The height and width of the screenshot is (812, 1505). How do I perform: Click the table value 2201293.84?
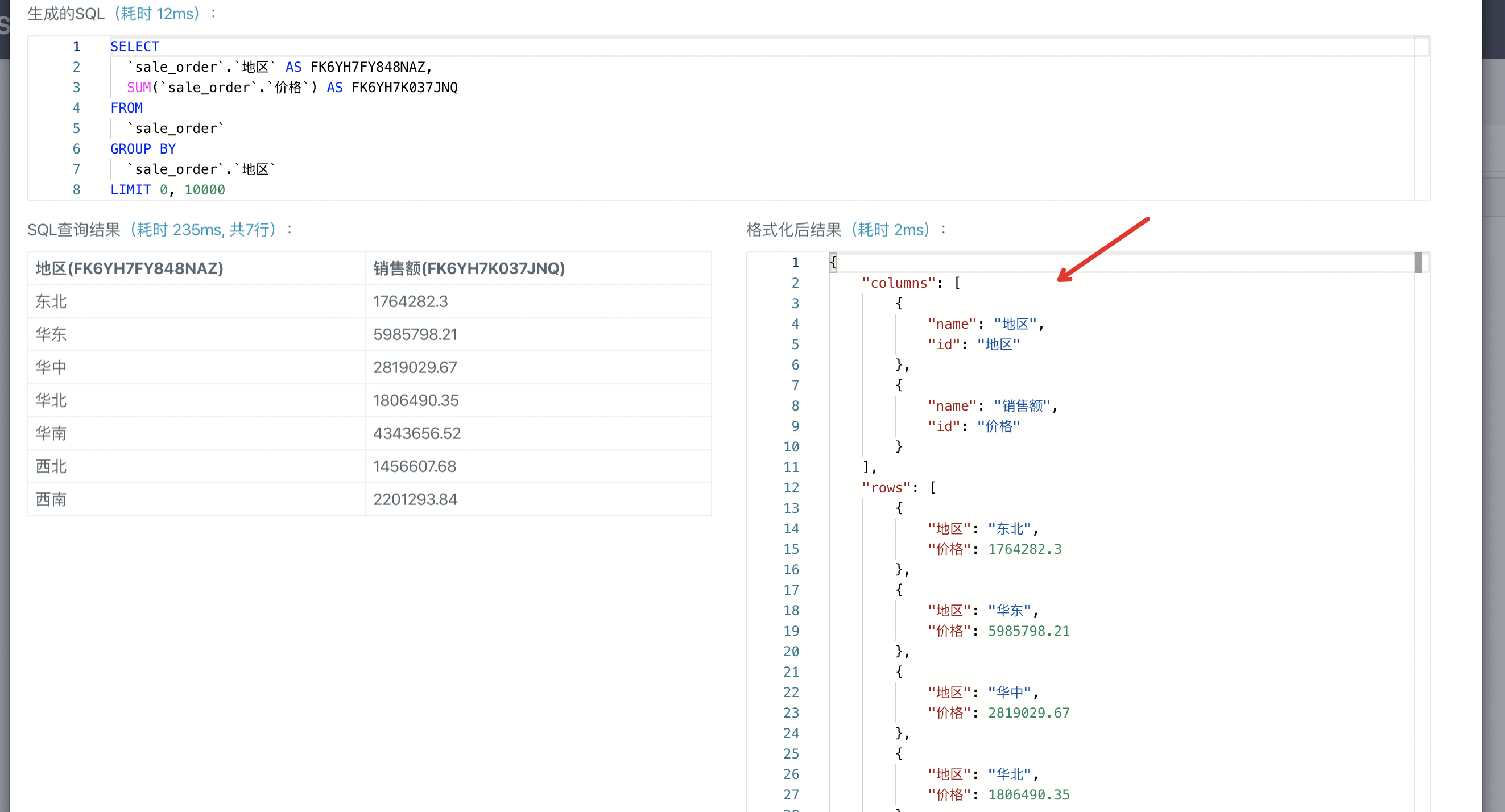tap(415, 499)
